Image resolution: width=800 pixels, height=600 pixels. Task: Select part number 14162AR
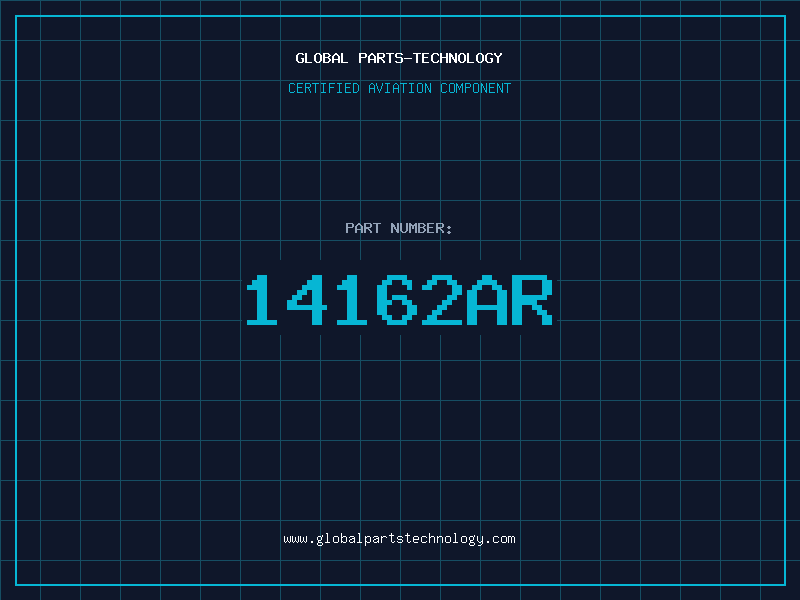tap(399, 300)
